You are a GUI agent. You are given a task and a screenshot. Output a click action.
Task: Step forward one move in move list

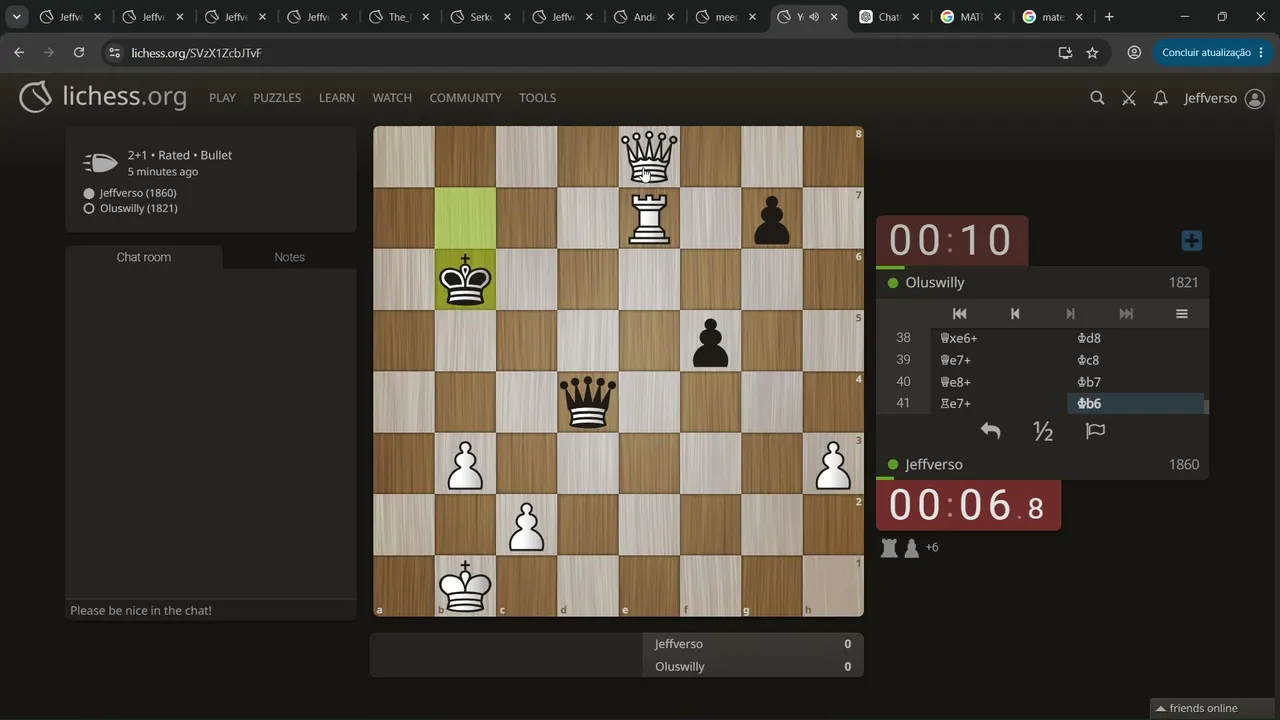[1070, 314]
